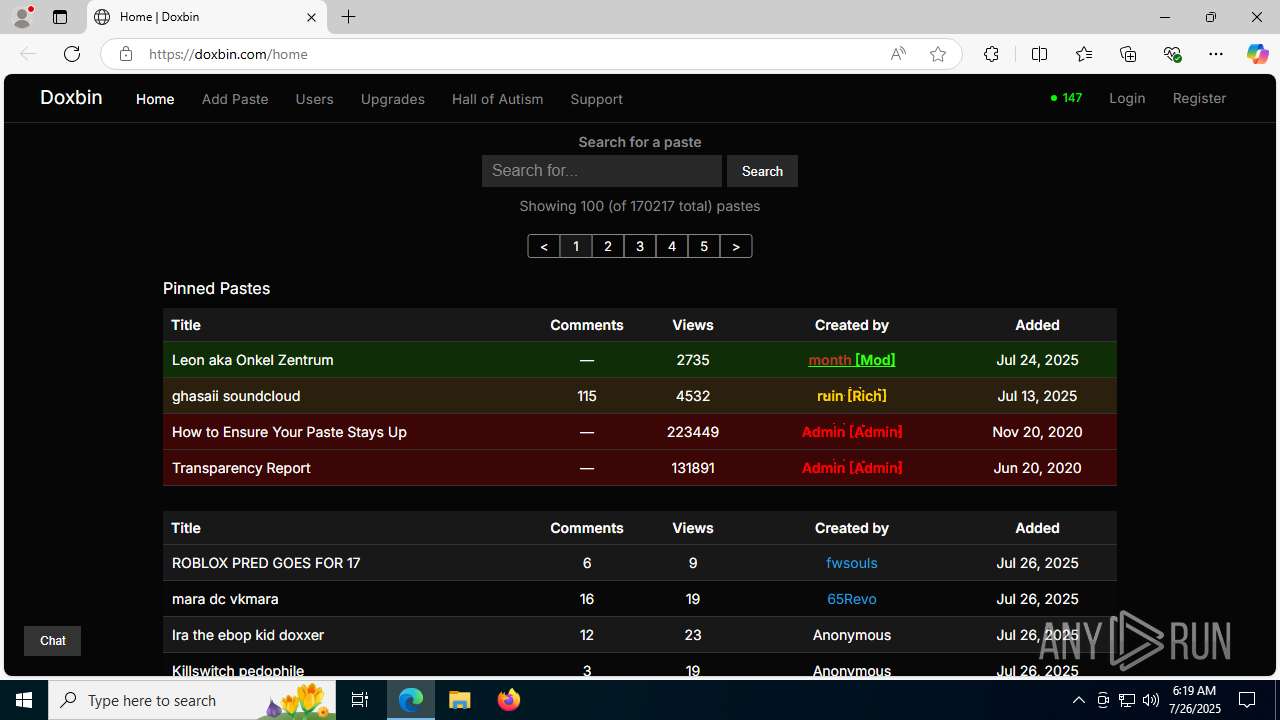Viewport: 1280px width, 720px height.
Task: Click the 'Nov 20, 2020' date cell
Action: 1037,432
